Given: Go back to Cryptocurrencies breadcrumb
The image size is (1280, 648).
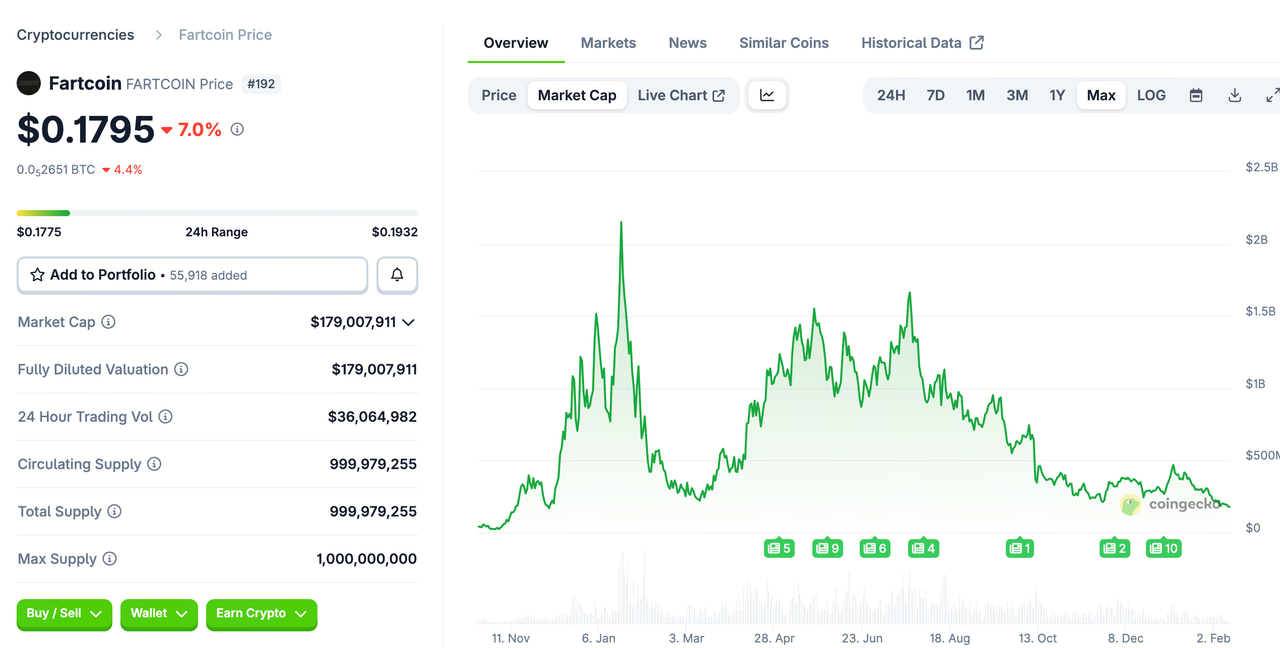Looking at the screenshot, I should tap(75, 34).
